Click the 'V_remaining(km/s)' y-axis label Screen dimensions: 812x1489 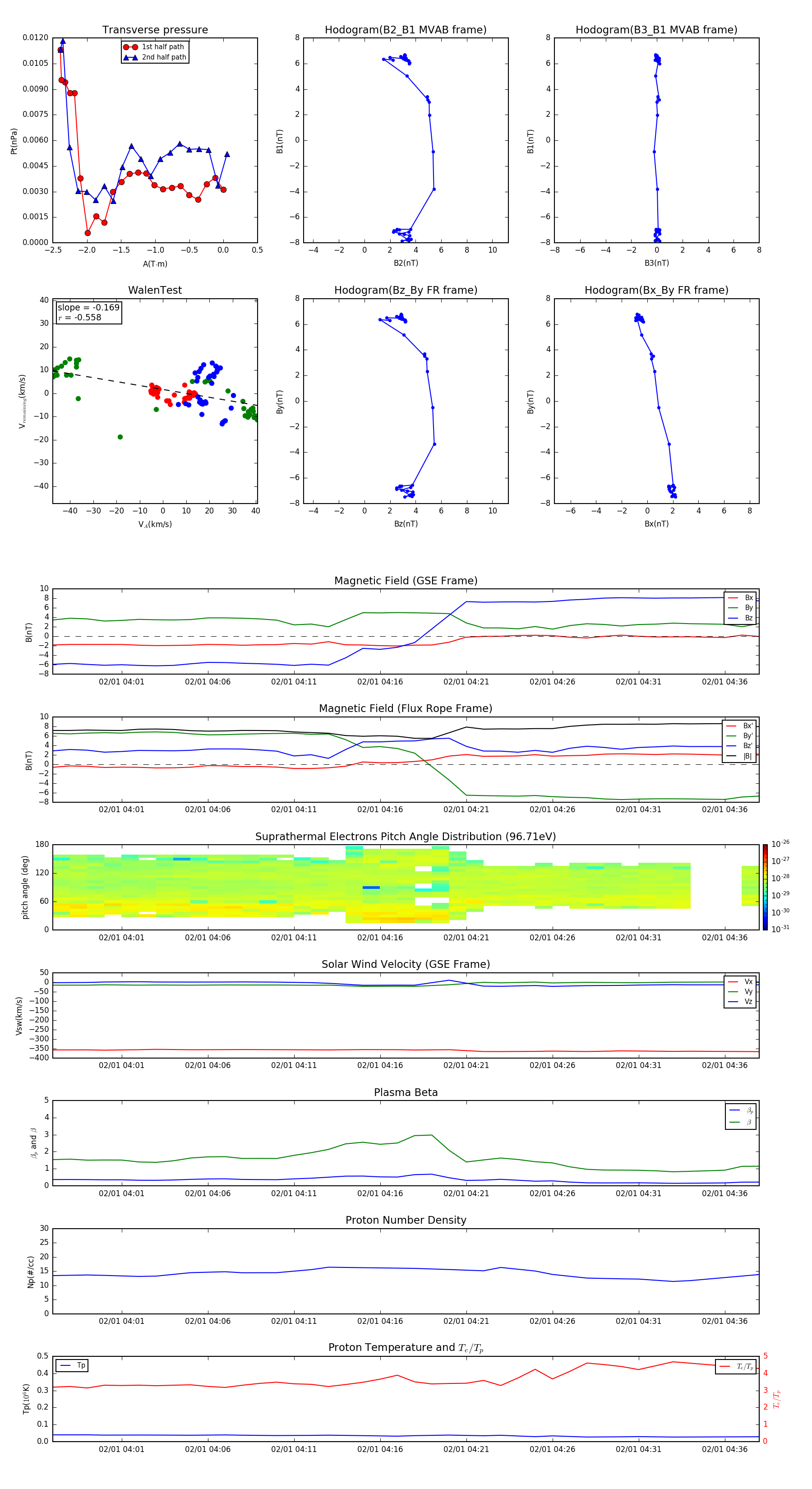22,401
